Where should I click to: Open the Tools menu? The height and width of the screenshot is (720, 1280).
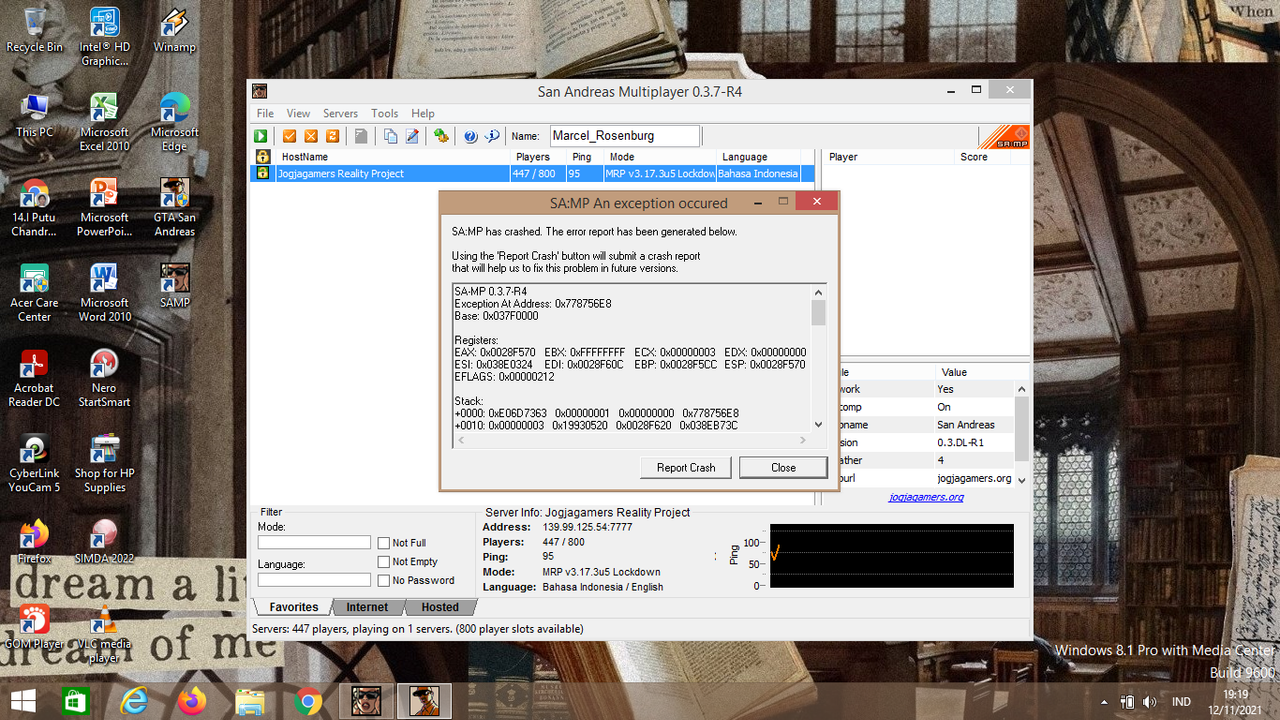(385, 114)
